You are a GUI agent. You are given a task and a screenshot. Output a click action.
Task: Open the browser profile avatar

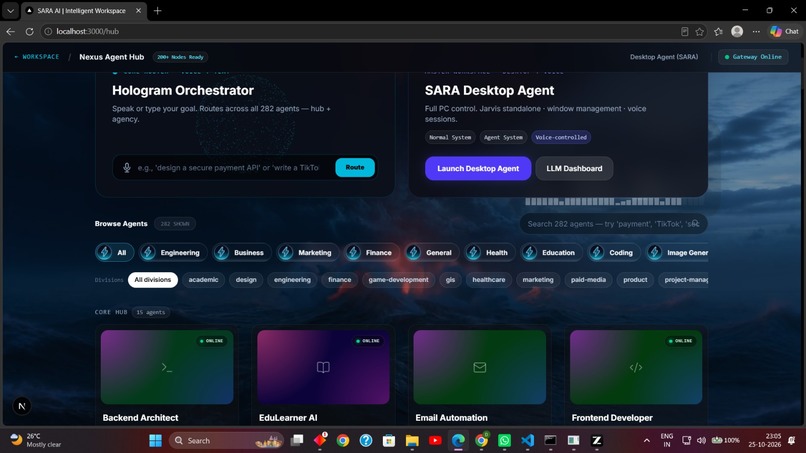737,31
